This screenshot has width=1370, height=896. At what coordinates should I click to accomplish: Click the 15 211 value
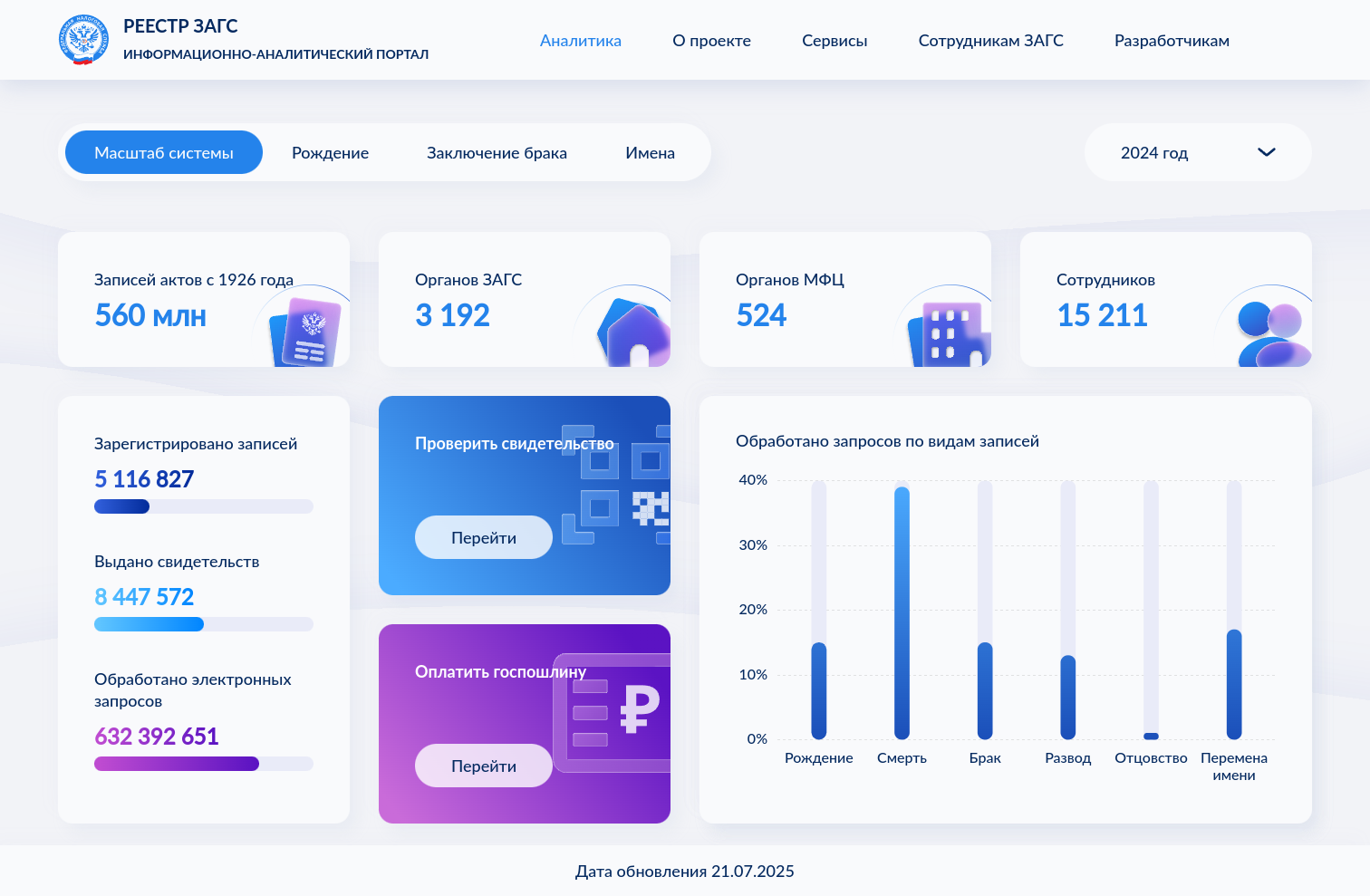point(1102,315)
